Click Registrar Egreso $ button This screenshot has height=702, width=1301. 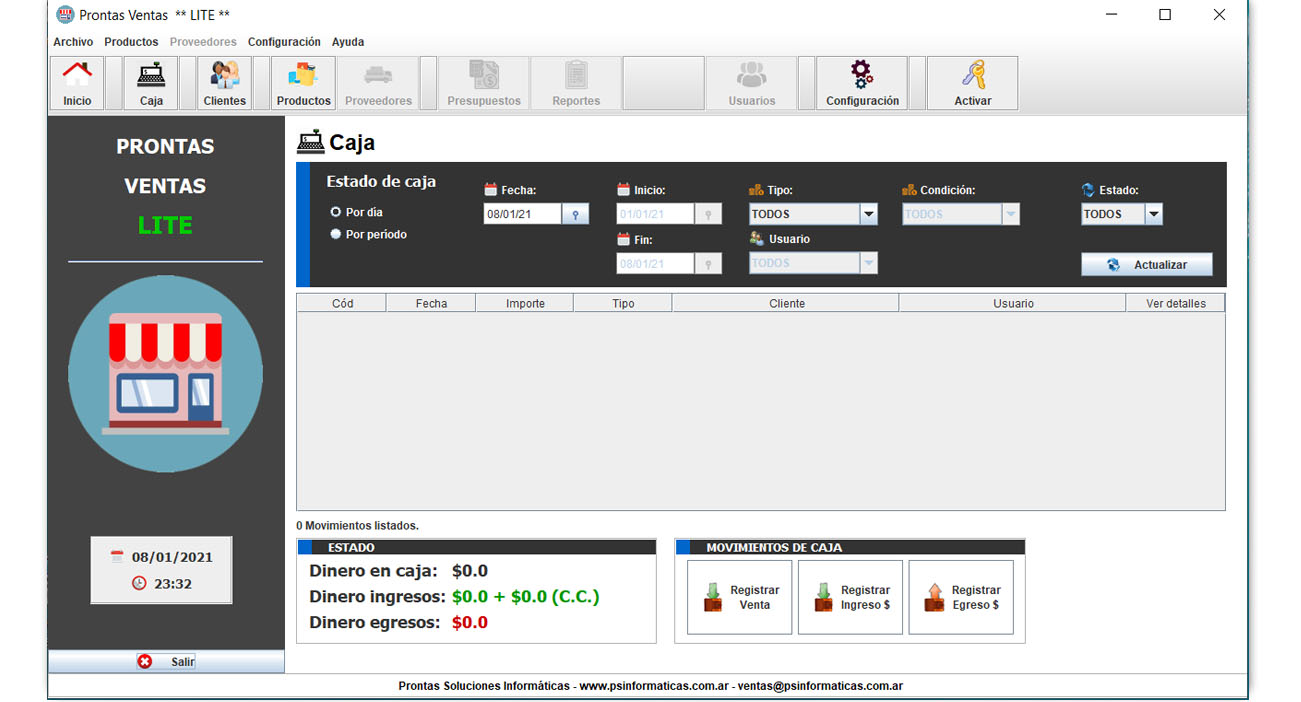tap(961, 598)
